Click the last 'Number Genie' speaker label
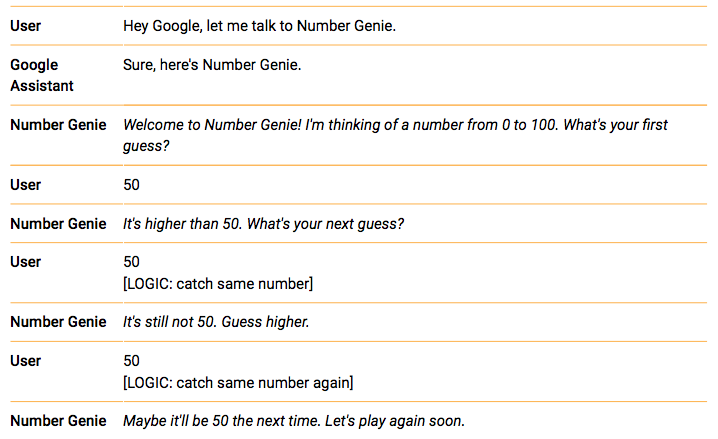Viewport: 718px width, 439px height. (58, 421)
